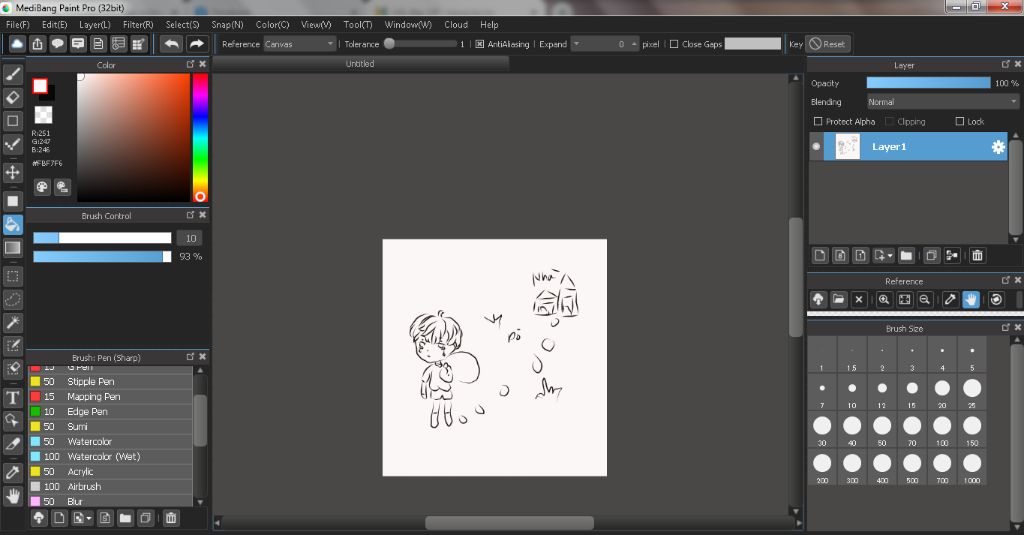The width and height of the screenshot is (1024, 535).
Task: Close the Color panel
Action: [x=202, y=64]
